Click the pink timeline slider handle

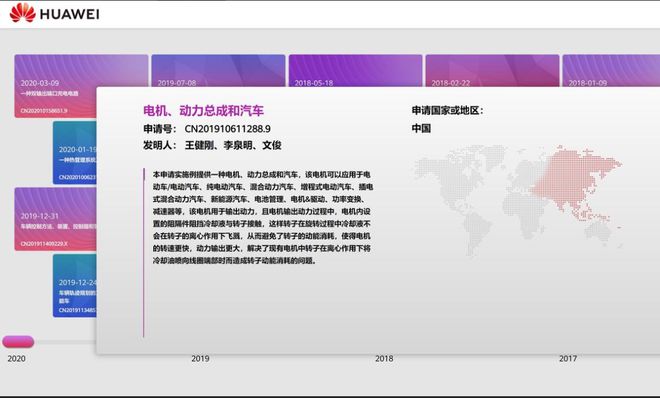tap(18, 342)
